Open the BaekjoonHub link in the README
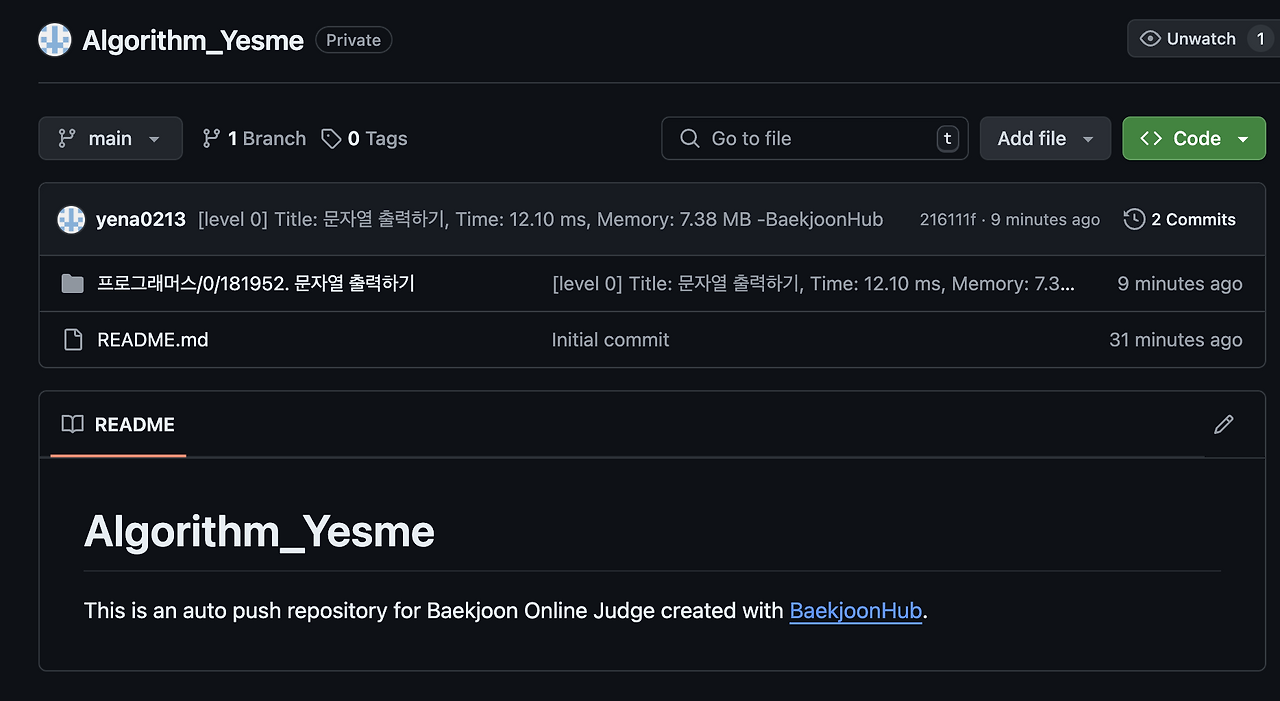 pos(855,610)
